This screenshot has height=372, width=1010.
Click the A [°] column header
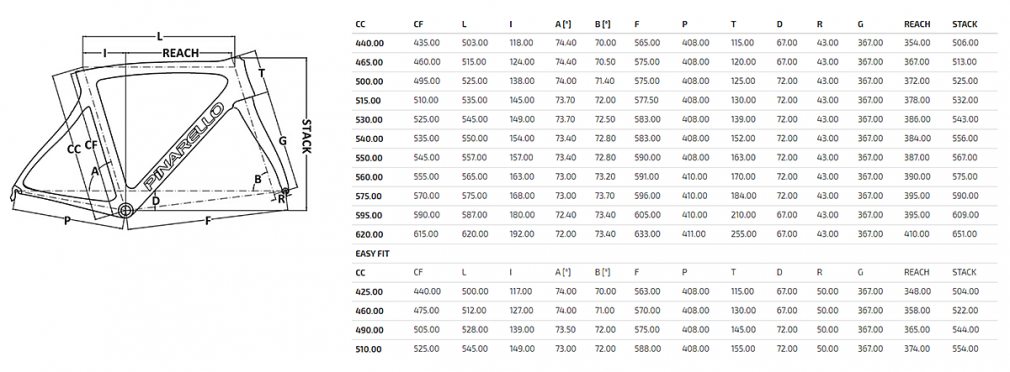563,24
